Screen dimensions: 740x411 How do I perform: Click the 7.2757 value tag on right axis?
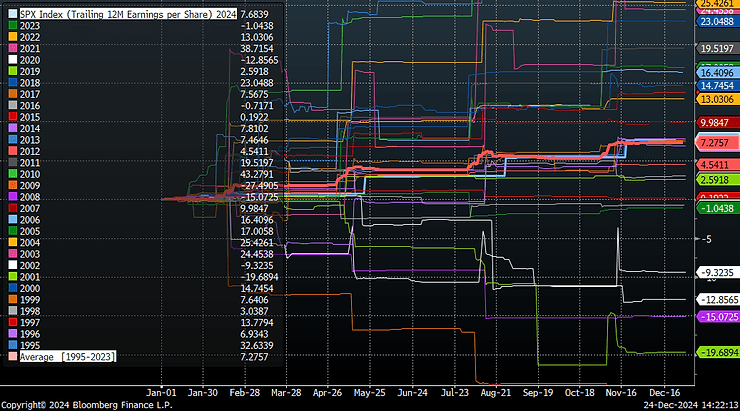(717, 145)
